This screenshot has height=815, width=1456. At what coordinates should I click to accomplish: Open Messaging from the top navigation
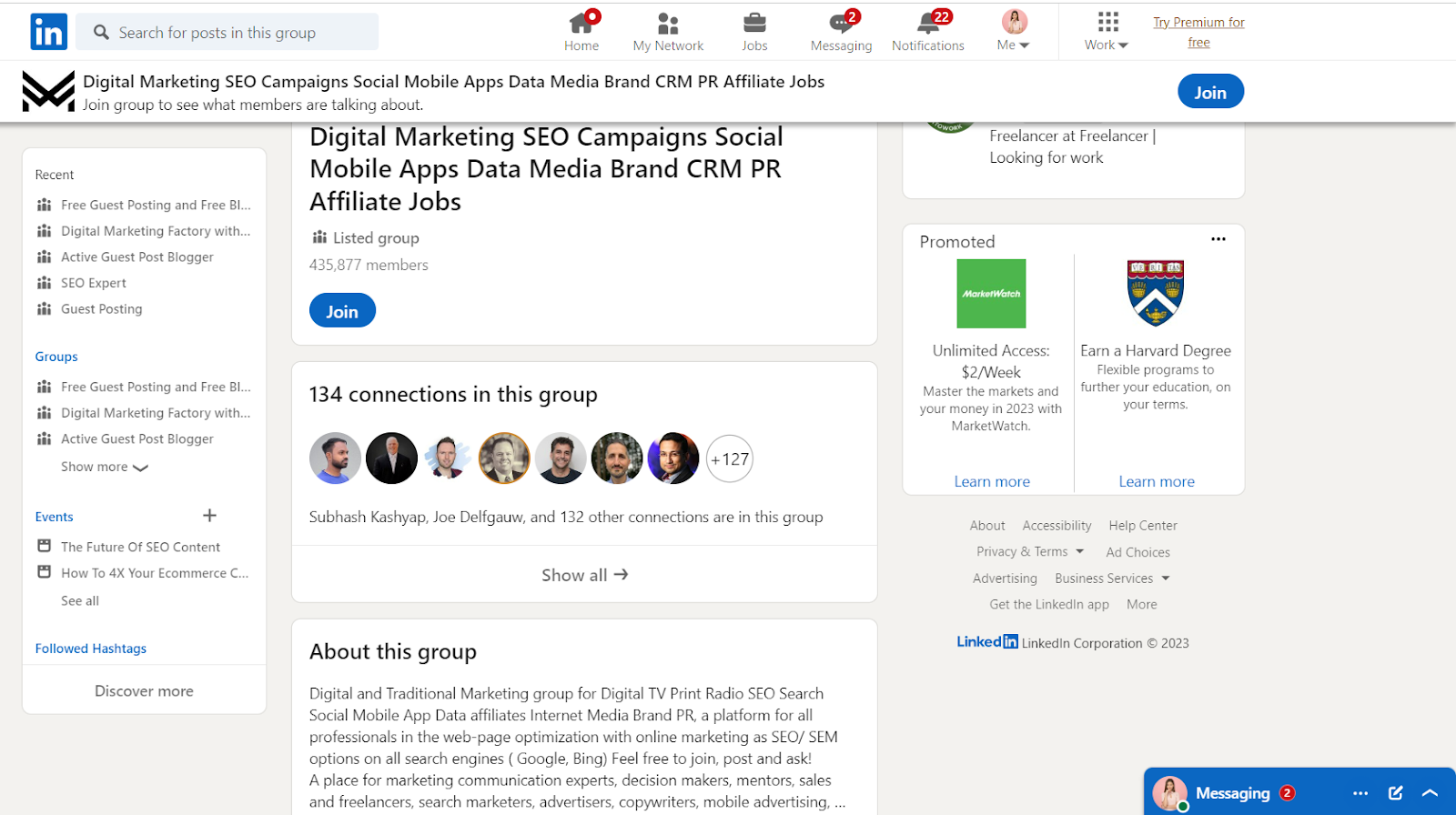pos(841,24)
